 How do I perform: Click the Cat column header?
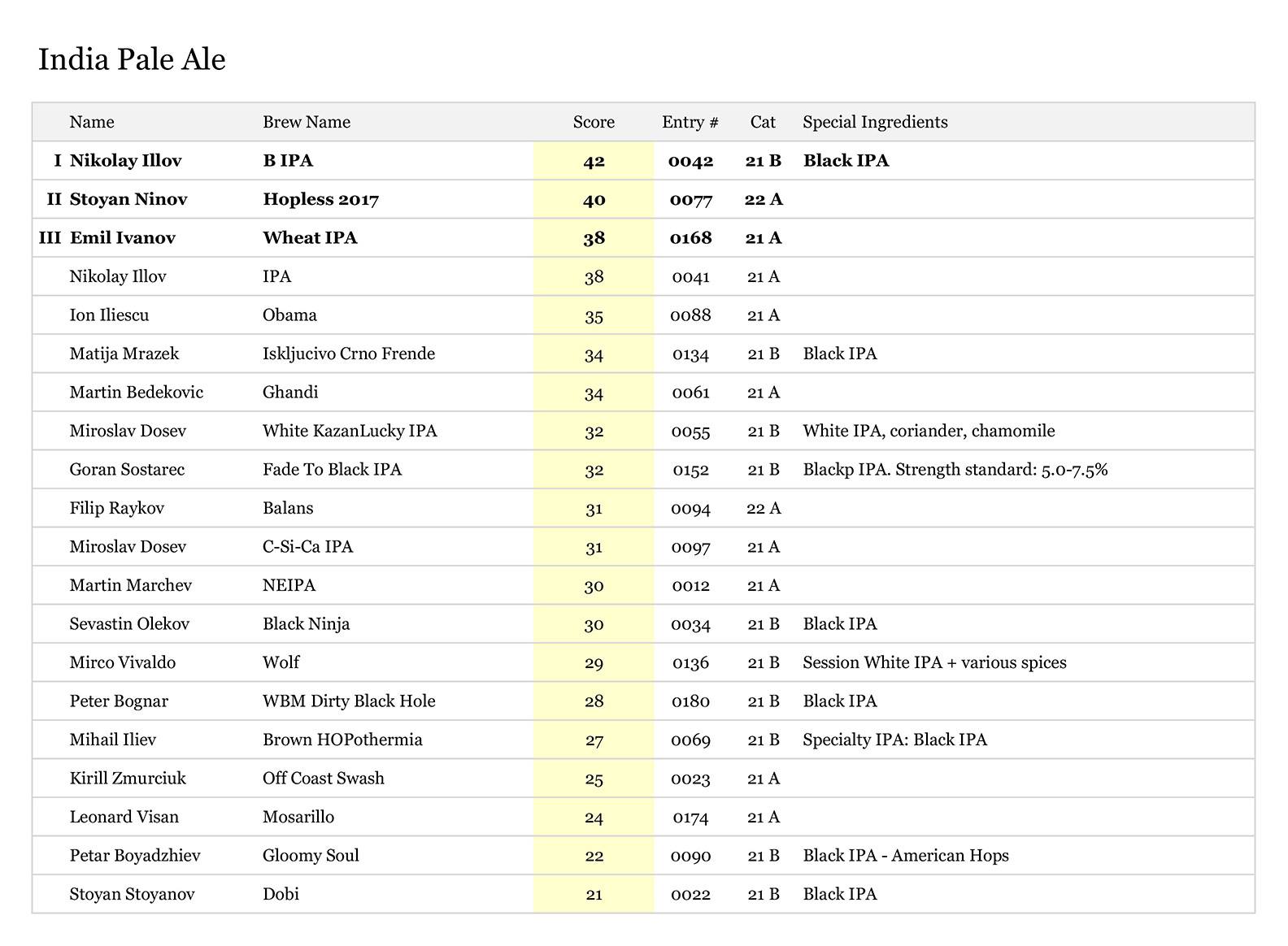(763, 123)
